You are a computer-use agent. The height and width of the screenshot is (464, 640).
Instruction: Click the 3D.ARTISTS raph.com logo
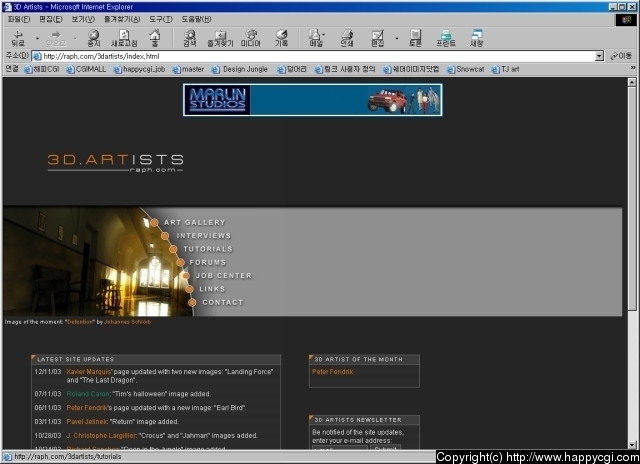point(116,163)
